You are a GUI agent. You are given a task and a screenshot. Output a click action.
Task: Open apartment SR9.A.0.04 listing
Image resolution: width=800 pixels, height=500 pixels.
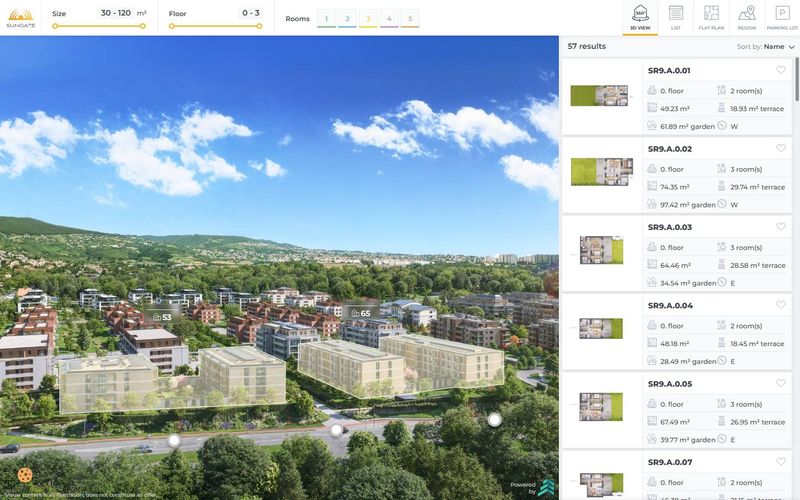(677, 332)
